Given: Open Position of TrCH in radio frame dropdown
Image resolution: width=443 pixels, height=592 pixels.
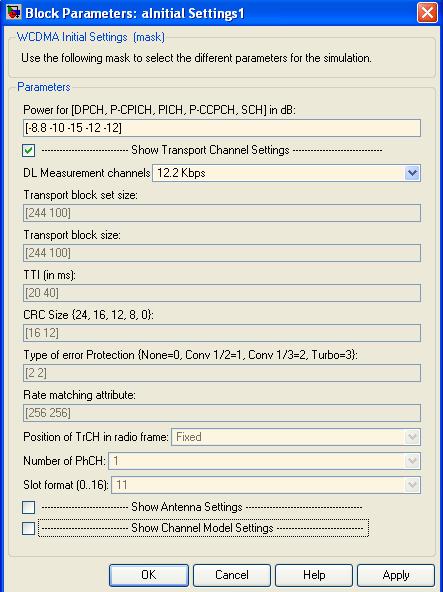Looking at the screenshot, I should (x=412, y=437).
